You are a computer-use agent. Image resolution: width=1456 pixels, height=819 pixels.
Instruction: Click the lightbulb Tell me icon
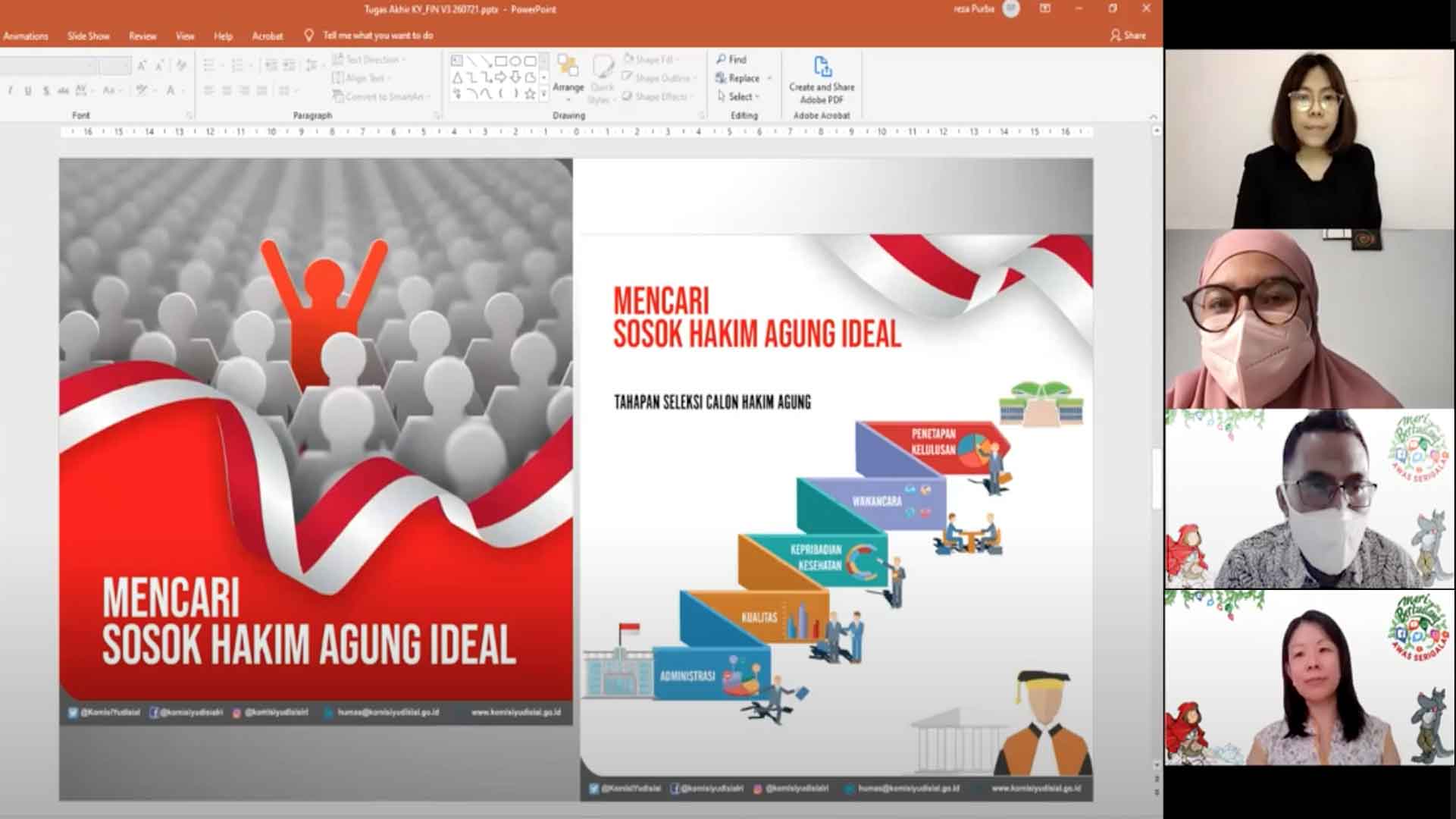[308, 36]
